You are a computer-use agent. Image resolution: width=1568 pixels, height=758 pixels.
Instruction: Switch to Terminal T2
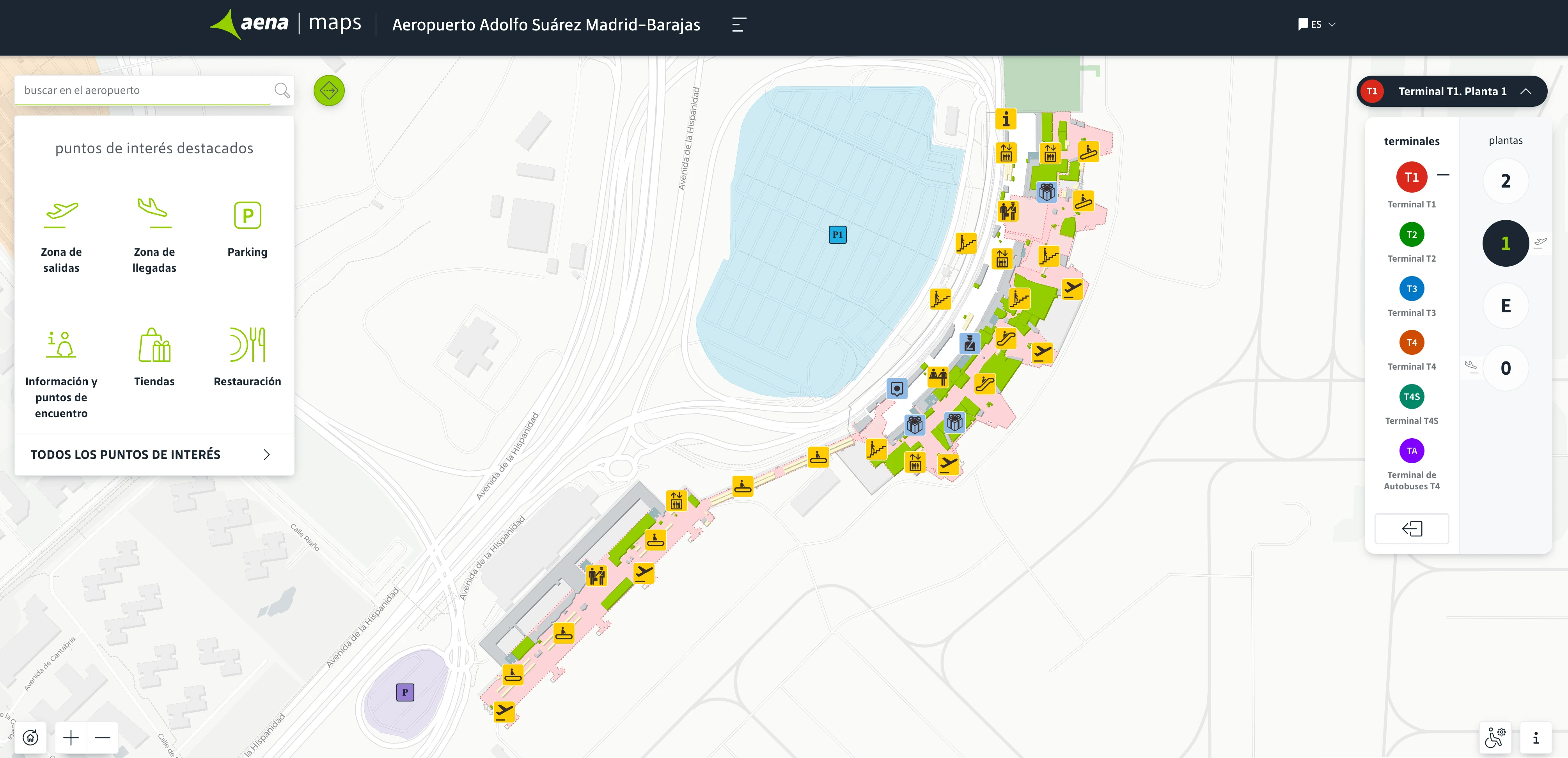pyautogui.click(x=1411, y=235)
